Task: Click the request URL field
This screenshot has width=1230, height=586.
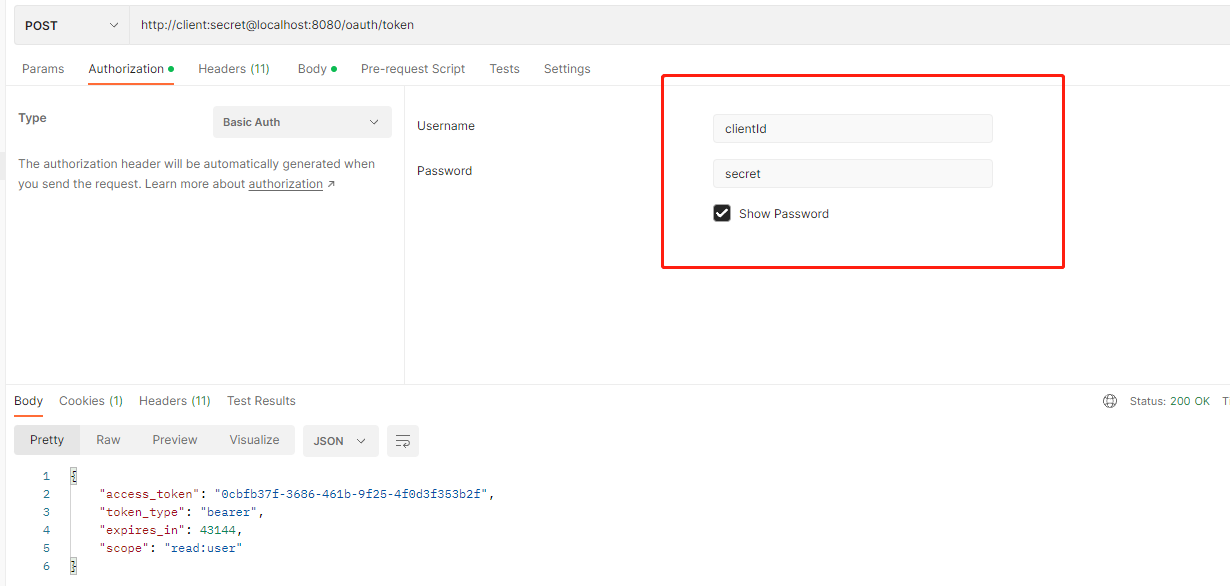Action: coord(680,25)
